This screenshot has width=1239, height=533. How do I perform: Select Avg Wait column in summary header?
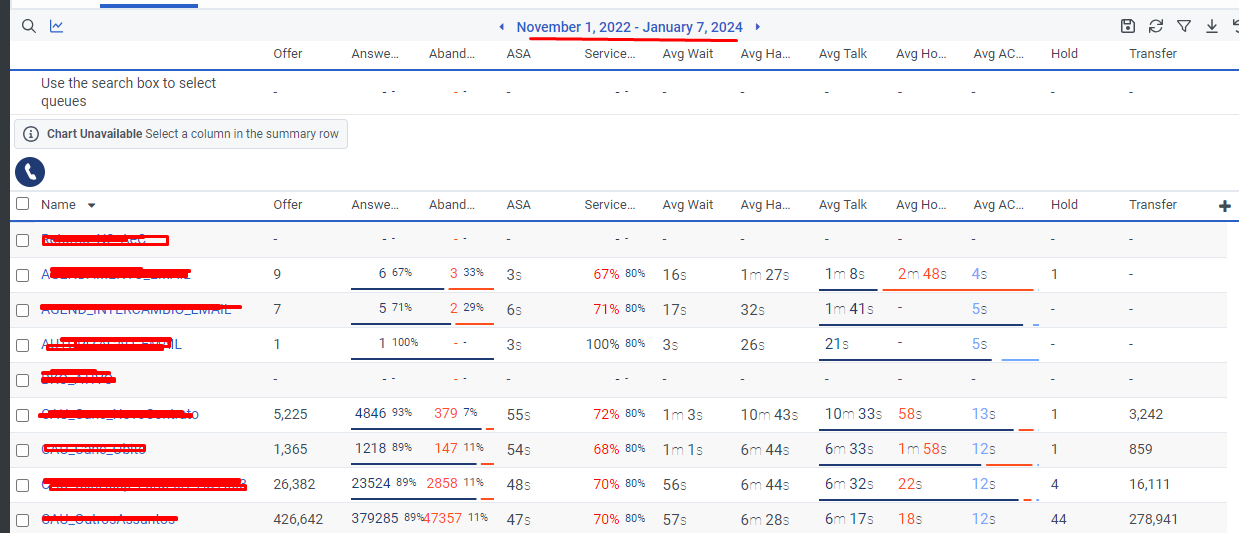point(688,54)
